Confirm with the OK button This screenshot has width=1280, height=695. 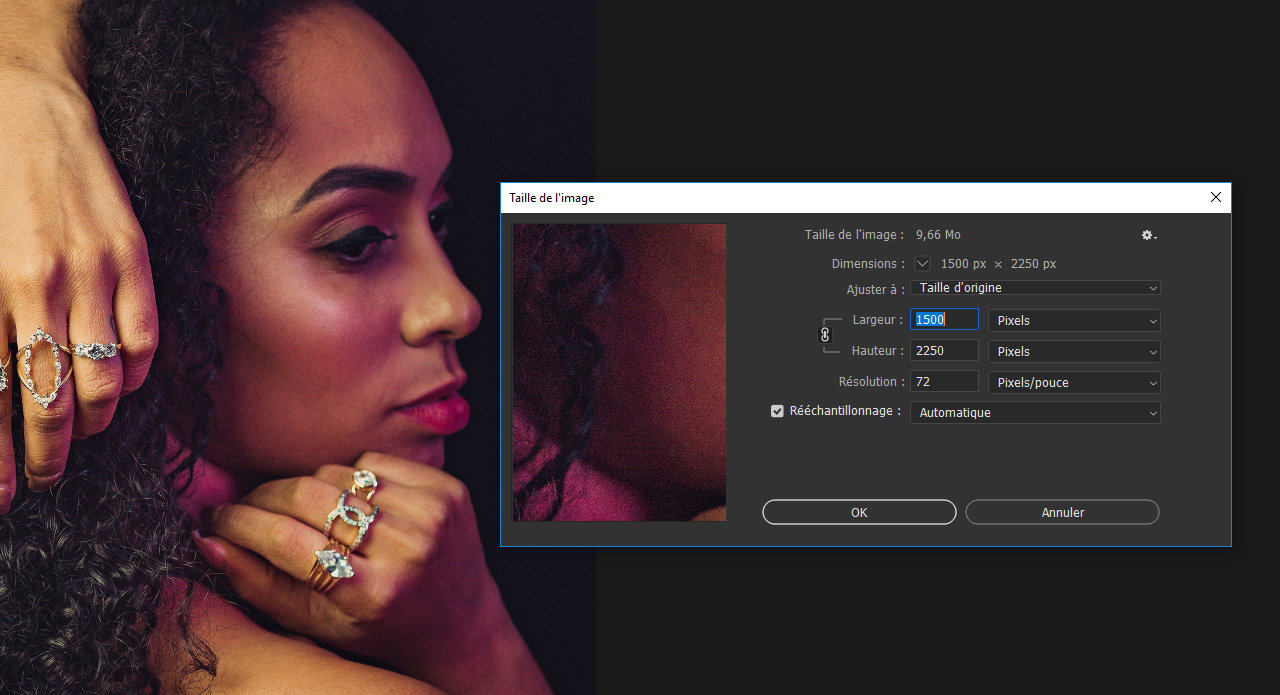pos(859,512)
